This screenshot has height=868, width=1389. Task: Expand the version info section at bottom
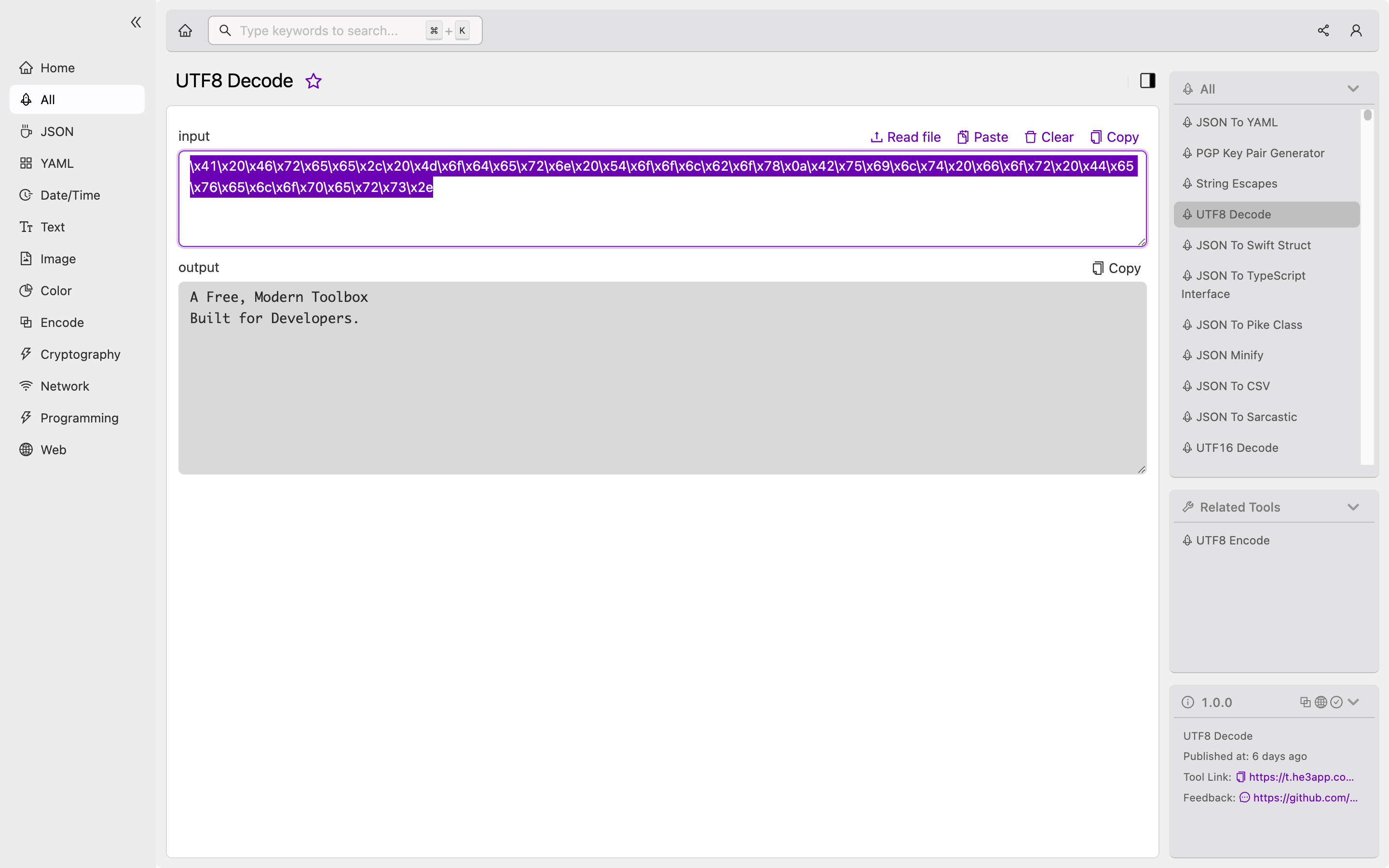pos(1353,702)
